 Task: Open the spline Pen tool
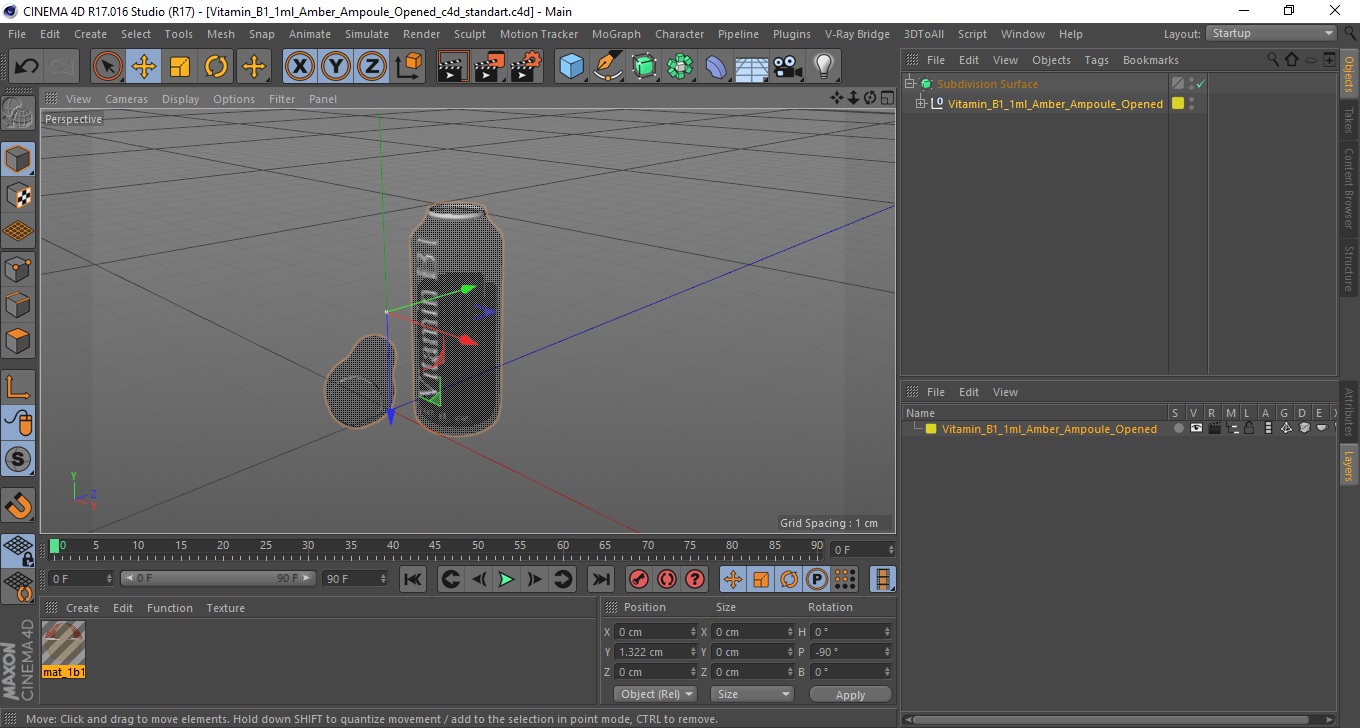608,67
